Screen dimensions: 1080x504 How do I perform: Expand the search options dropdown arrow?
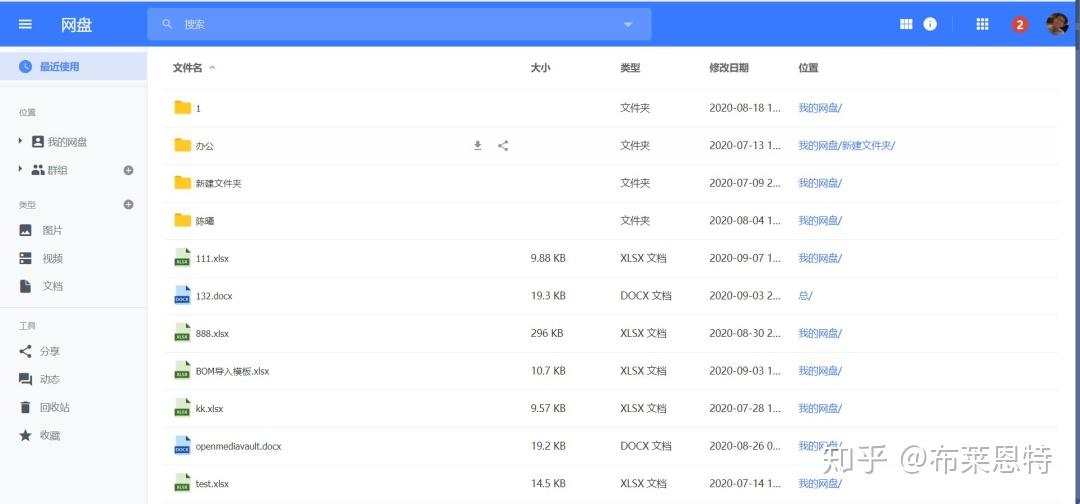click(628, 24)
